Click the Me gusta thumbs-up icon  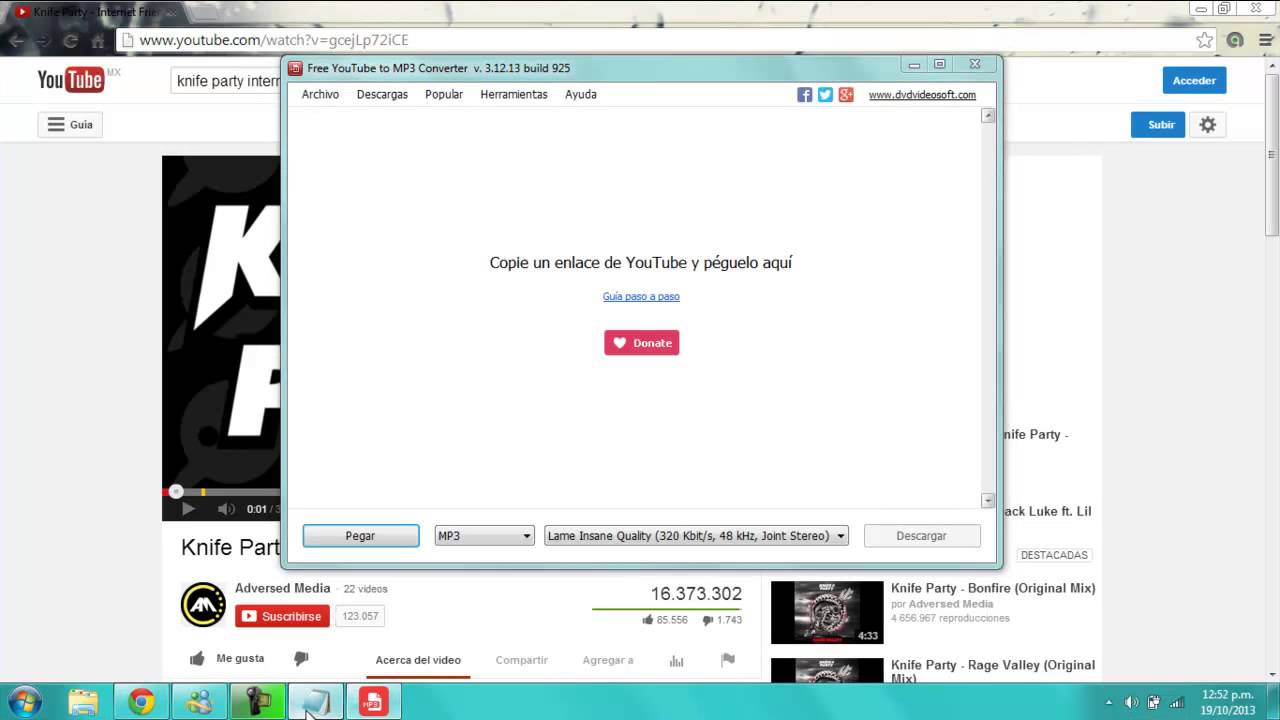click(x=197, y=659)
